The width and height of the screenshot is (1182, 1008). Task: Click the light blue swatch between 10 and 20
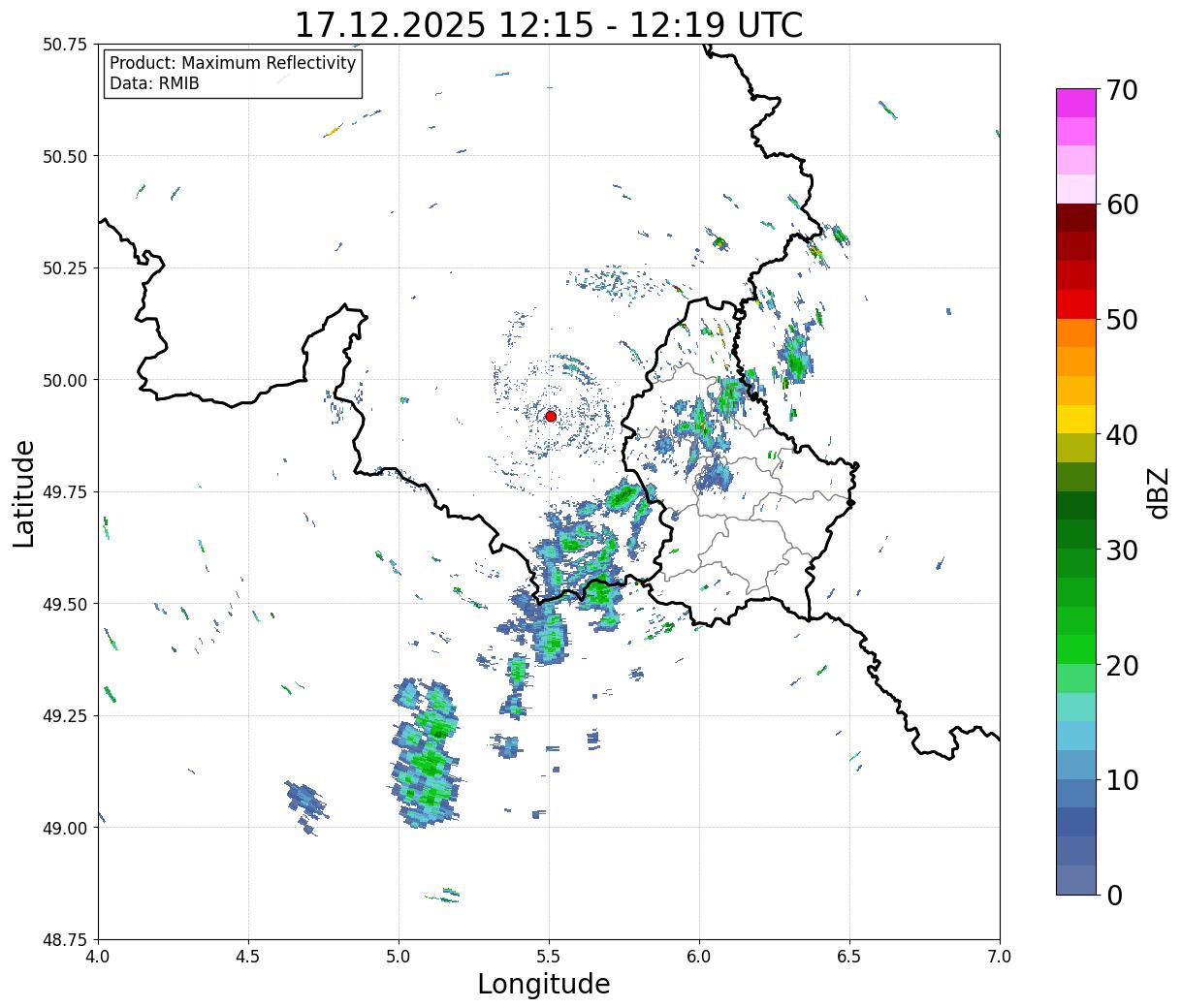[1076, 735]
